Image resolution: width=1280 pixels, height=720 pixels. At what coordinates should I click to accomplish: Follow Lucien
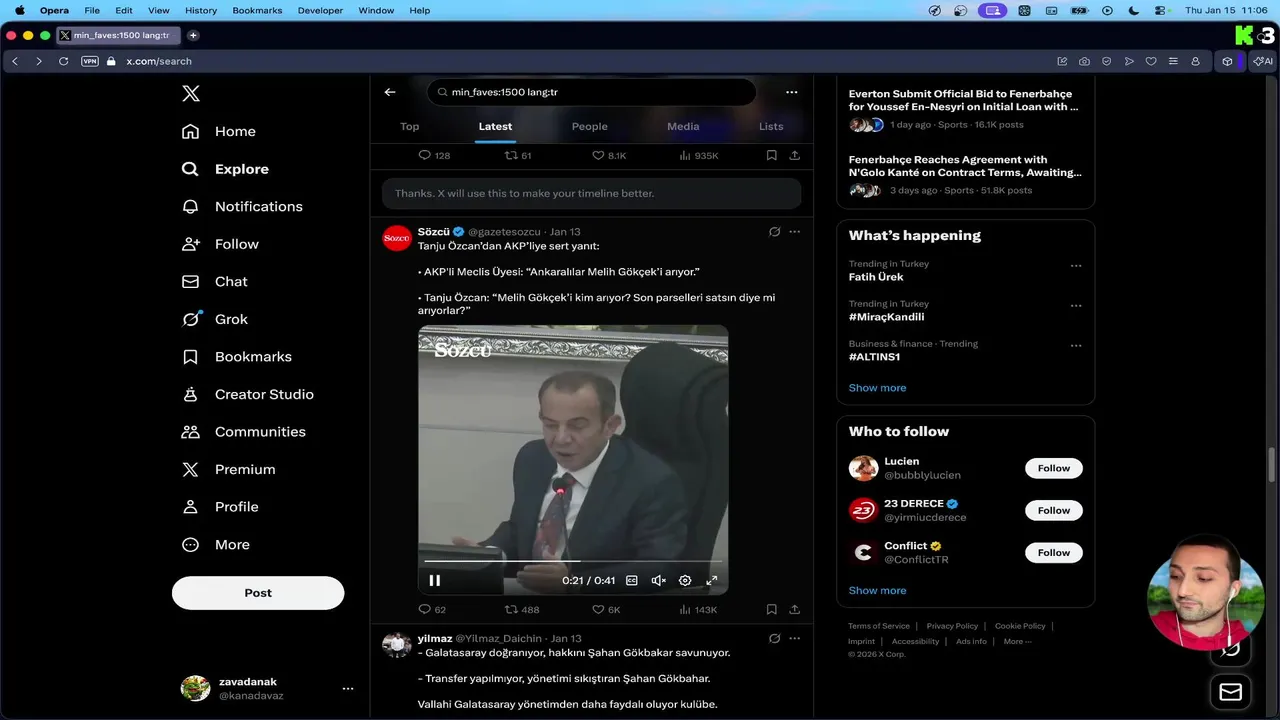click(x=1053, y=468)
